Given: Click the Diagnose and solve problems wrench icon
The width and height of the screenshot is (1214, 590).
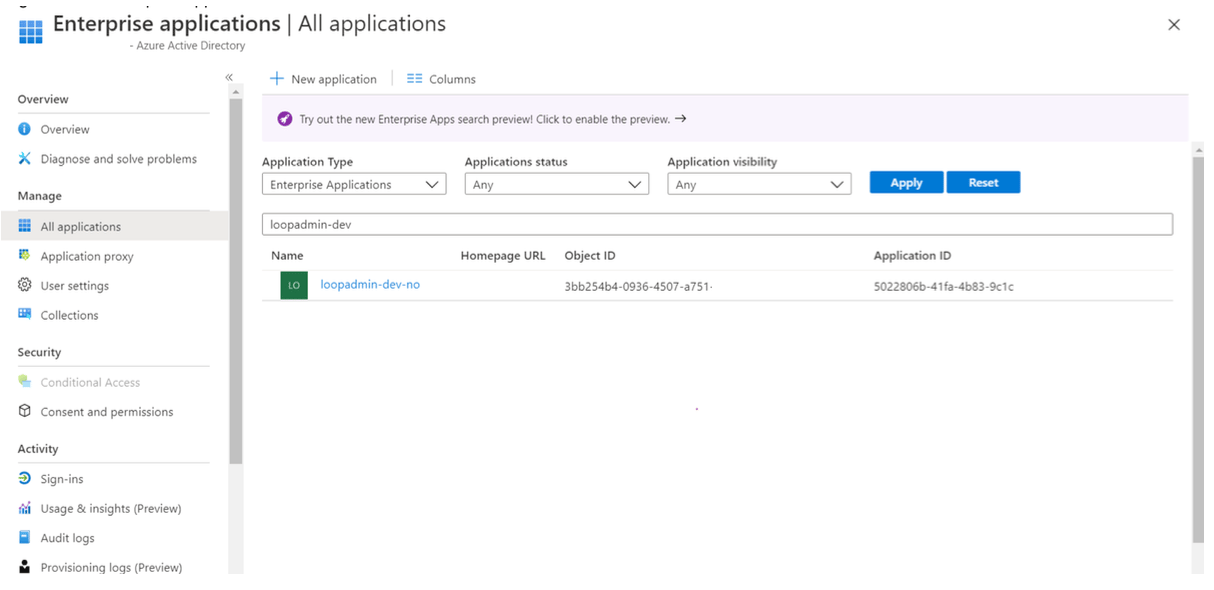Looking at the screenshot, I should click(25, 159).
